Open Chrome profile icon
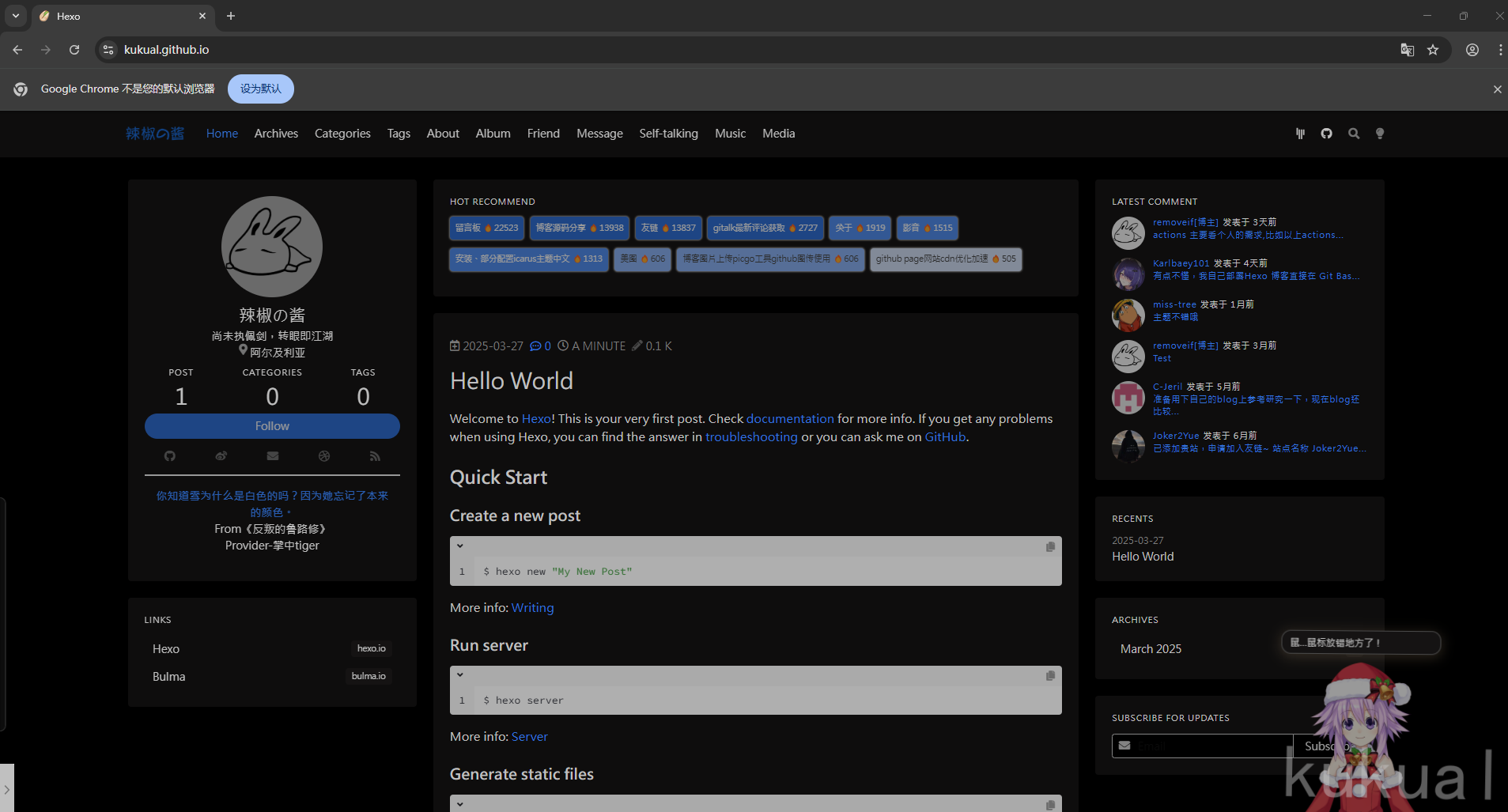Viewport: 1508px width, 812px height. (x=1472, y=50)
